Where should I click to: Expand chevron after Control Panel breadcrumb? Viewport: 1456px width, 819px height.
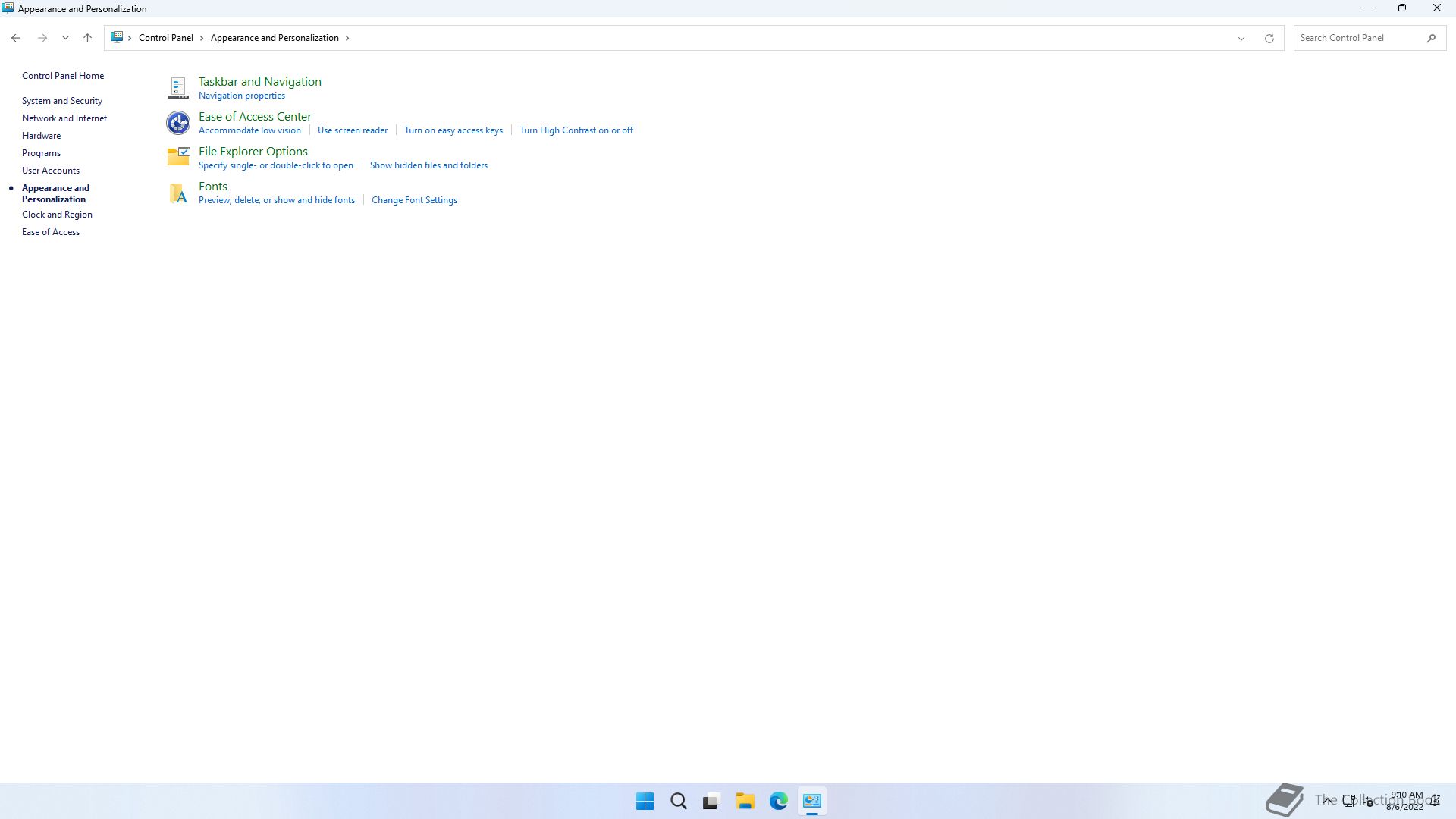202,38
